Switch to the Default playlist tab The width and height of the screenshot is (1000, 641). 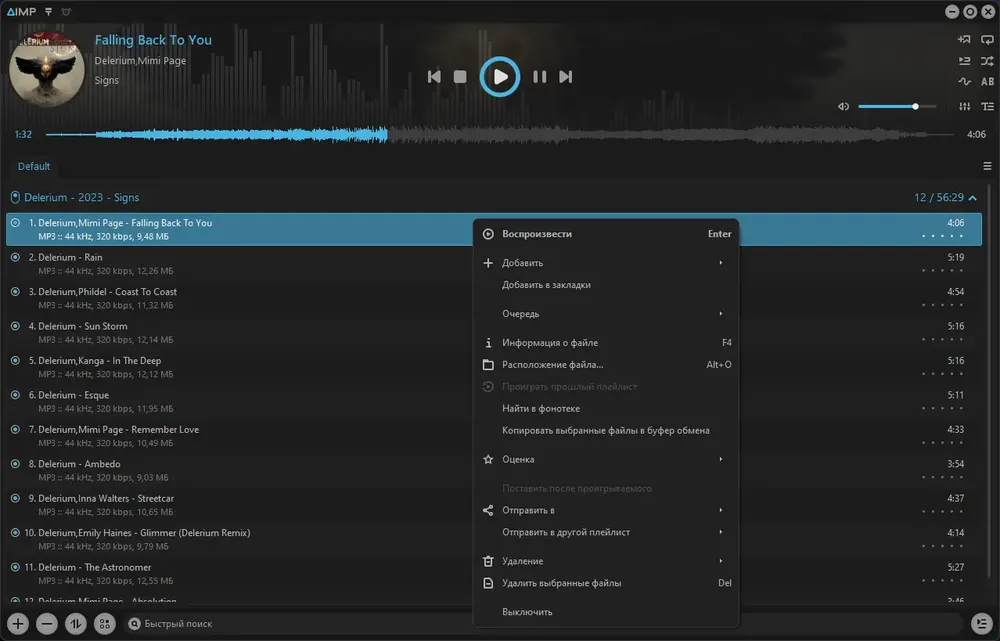tap(34, 166)
